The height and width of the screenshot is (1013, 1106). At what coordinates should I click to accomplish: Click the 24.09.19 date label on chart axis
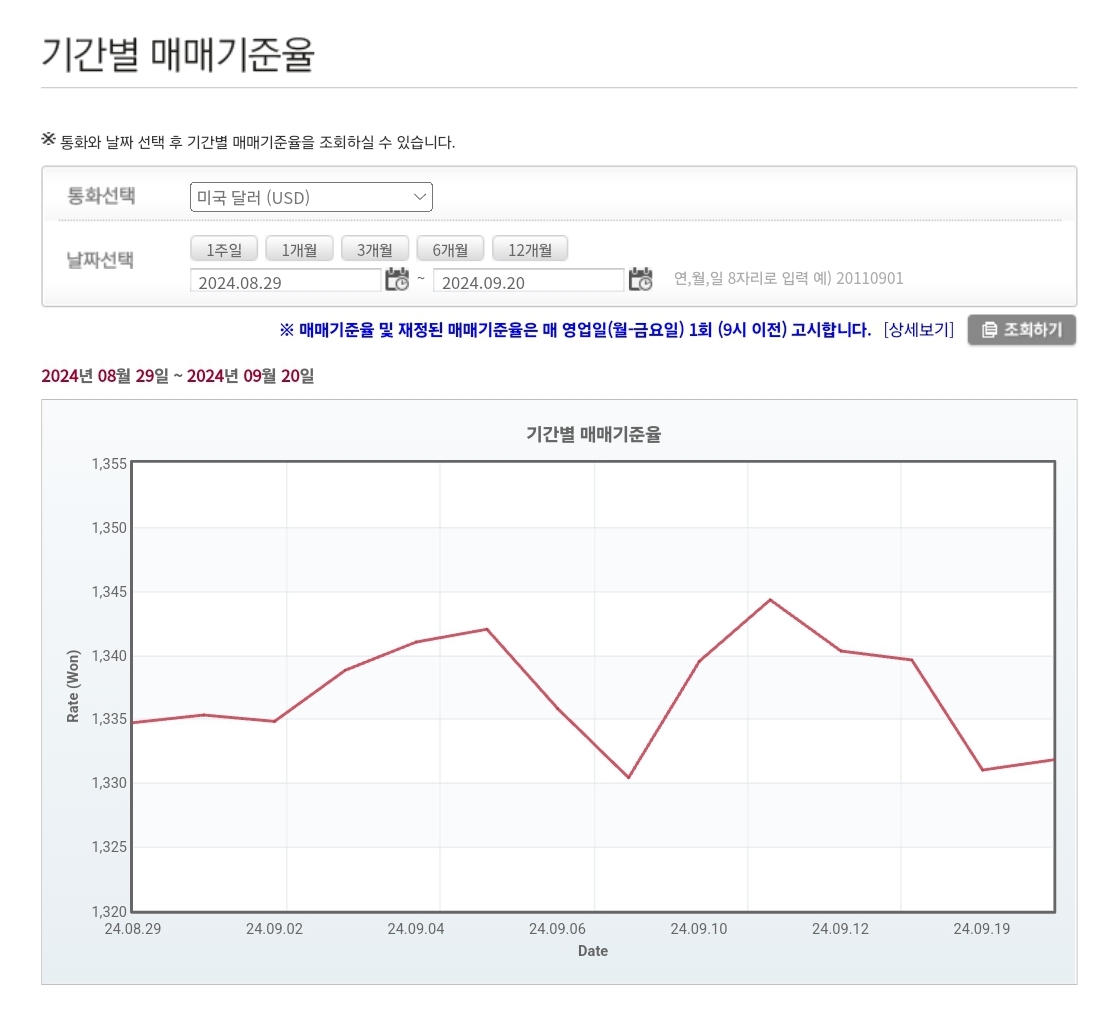pyautogui.click(x=981, y=928)
